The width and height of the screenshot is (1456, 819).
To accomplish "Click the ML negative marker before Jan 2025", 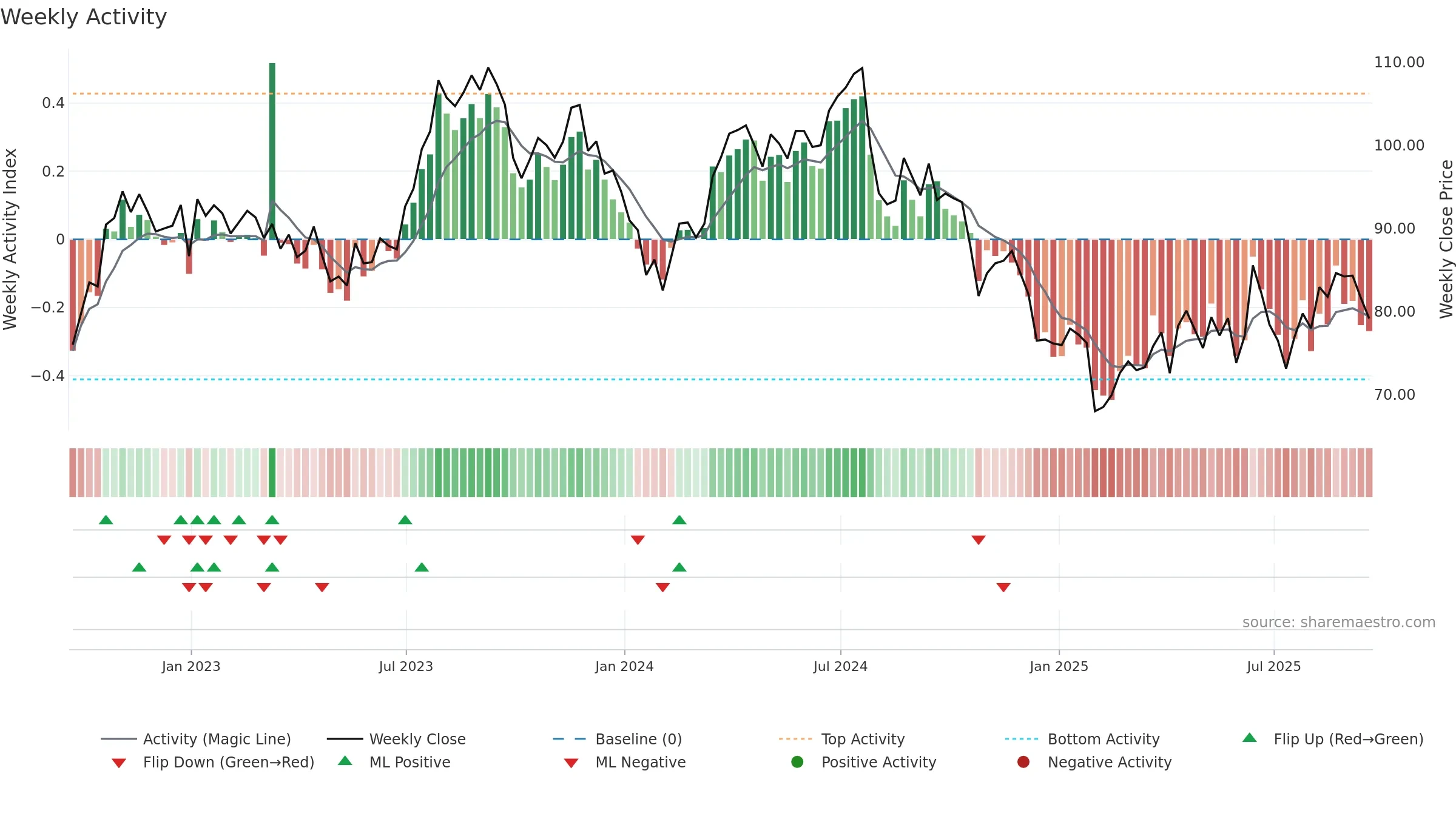I will coord(1003,587).
